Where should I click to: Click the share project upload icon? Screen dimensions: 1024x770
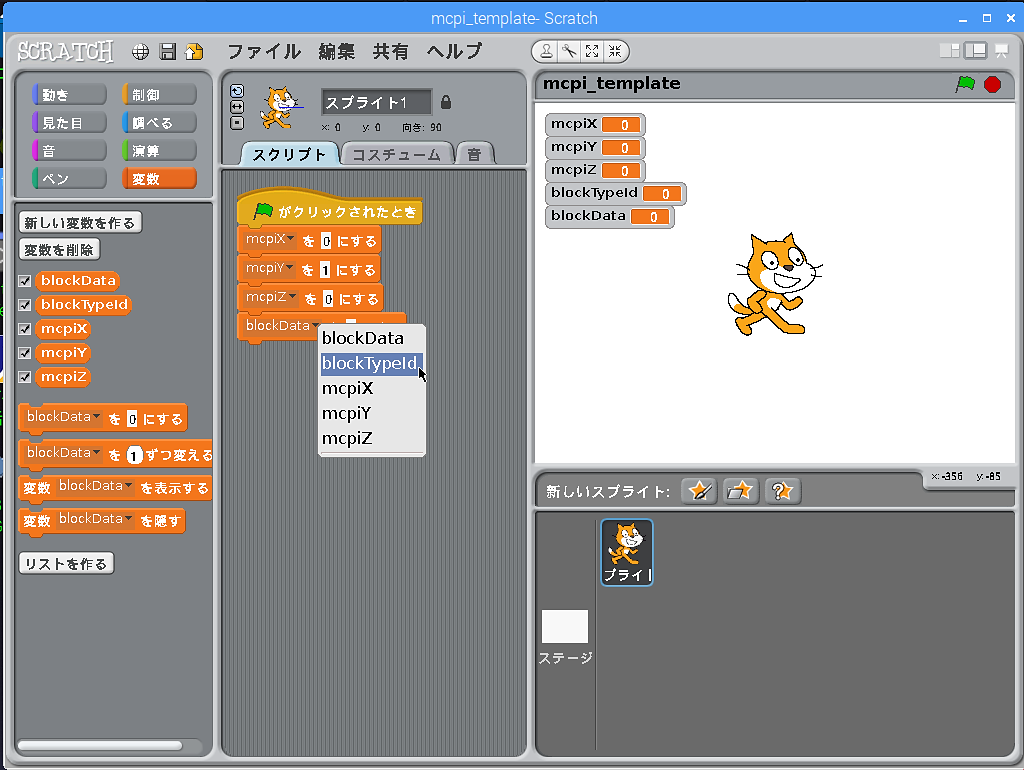194,52
